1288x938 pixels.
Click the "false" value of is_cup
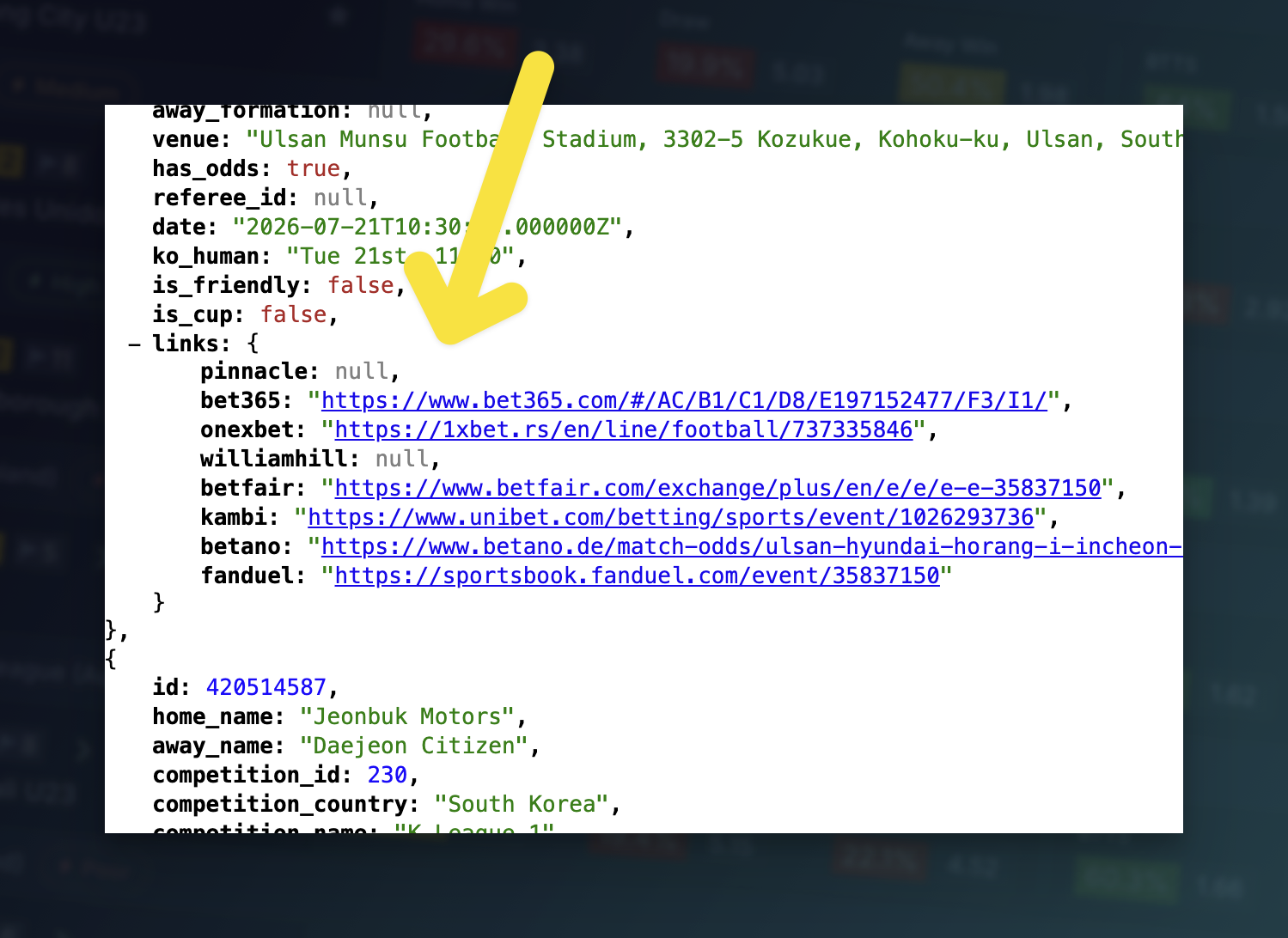(294, 315)
